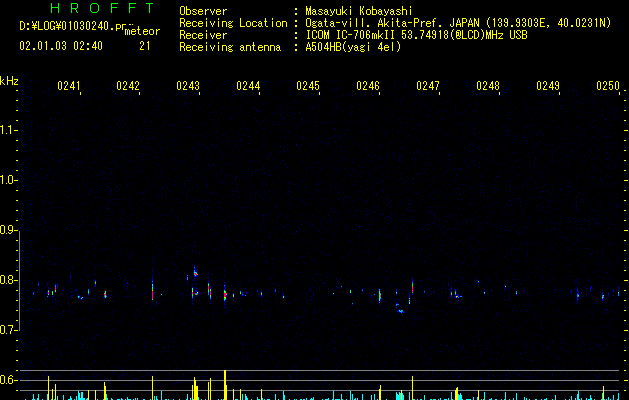Click the Observer label

[203, 11]
